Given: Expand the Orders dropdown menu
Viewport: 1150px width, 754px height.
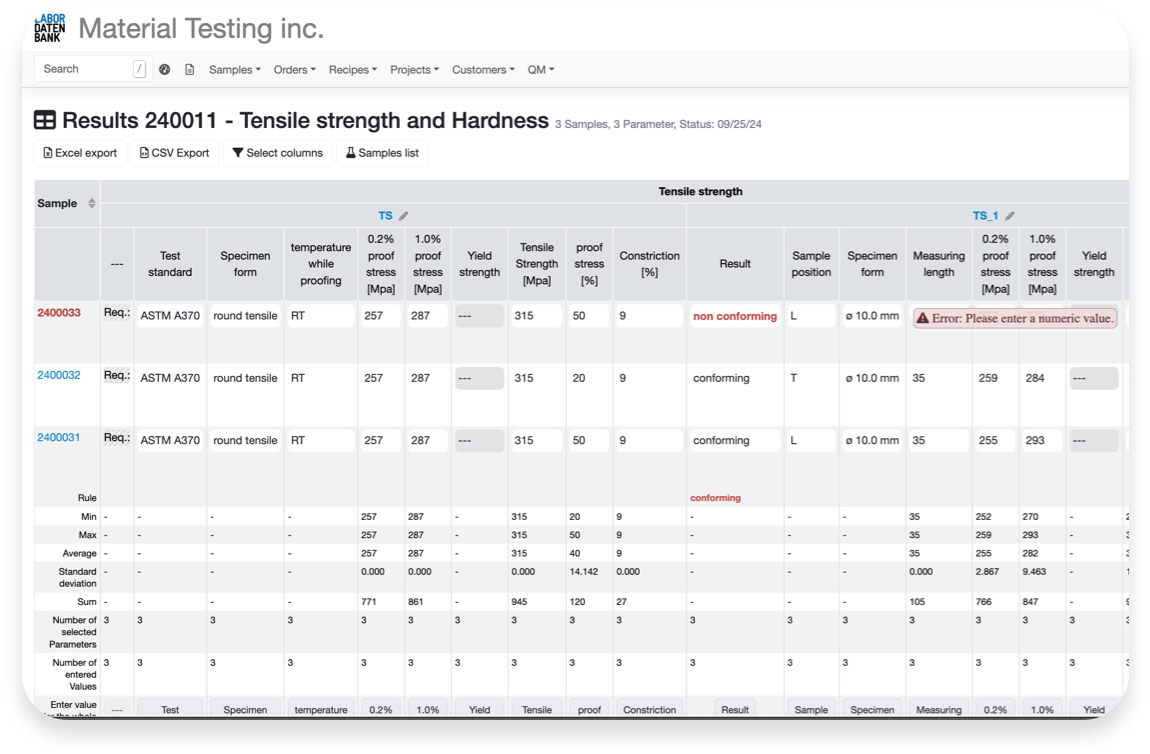Looking at the screenshot, I should click(x=294, y=70).
